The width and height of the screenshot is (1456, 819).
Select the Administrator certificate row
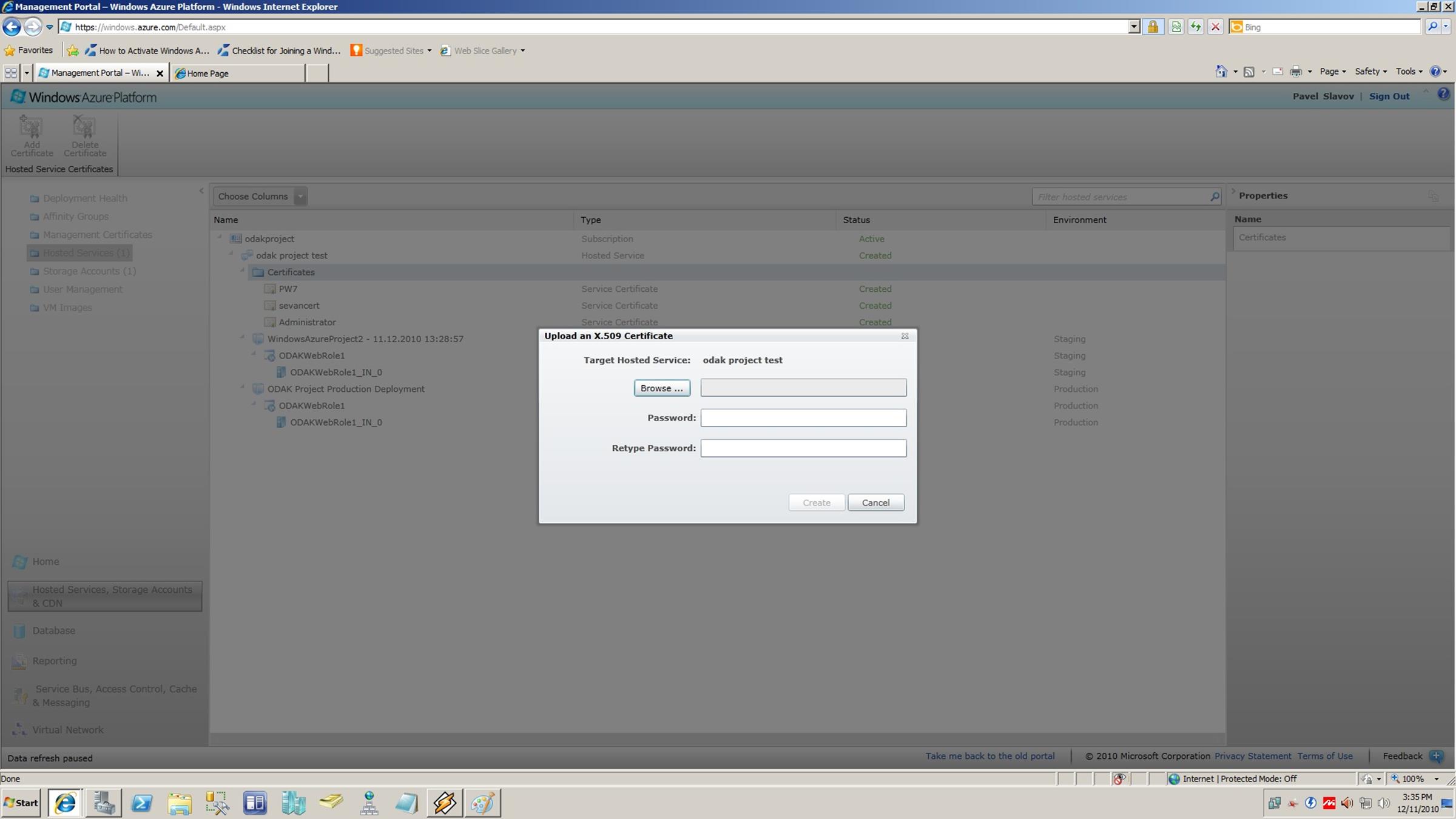pyautogui.click(x=718, y=322)
